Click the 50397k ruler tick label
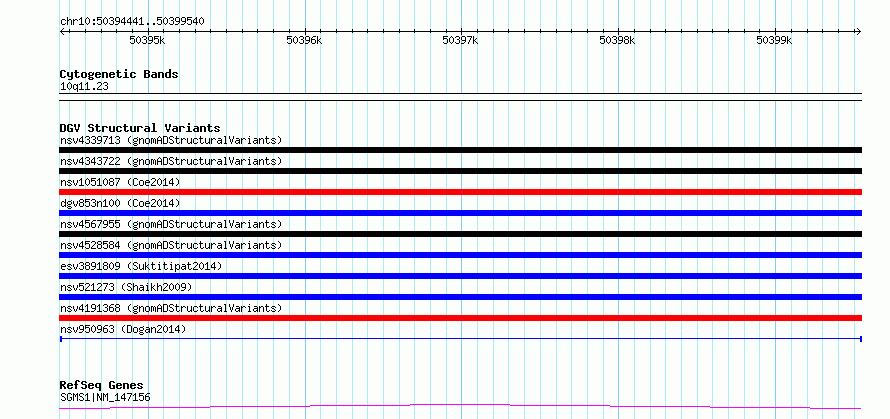Screen dimensions: 890x419 pyautogui.click(x=460, y=40)
